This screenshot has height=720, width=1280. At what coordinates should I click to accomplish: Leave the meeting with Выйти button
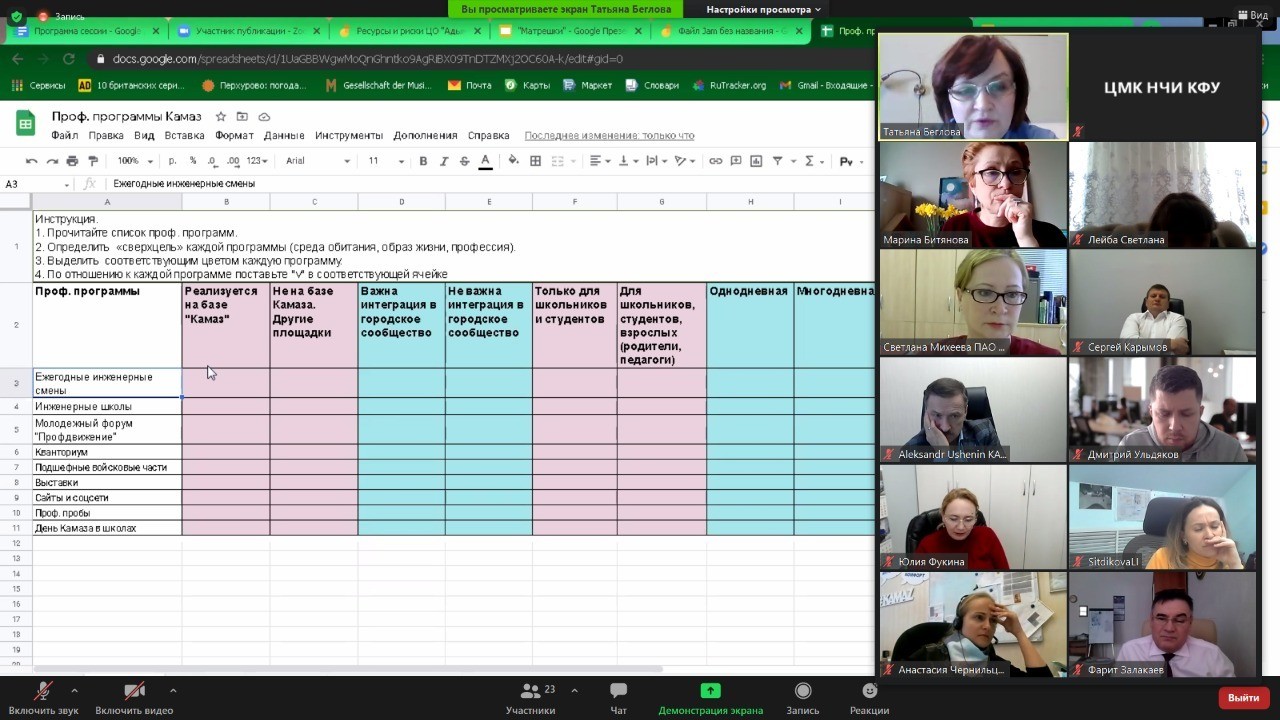(x=1243, y=697)
